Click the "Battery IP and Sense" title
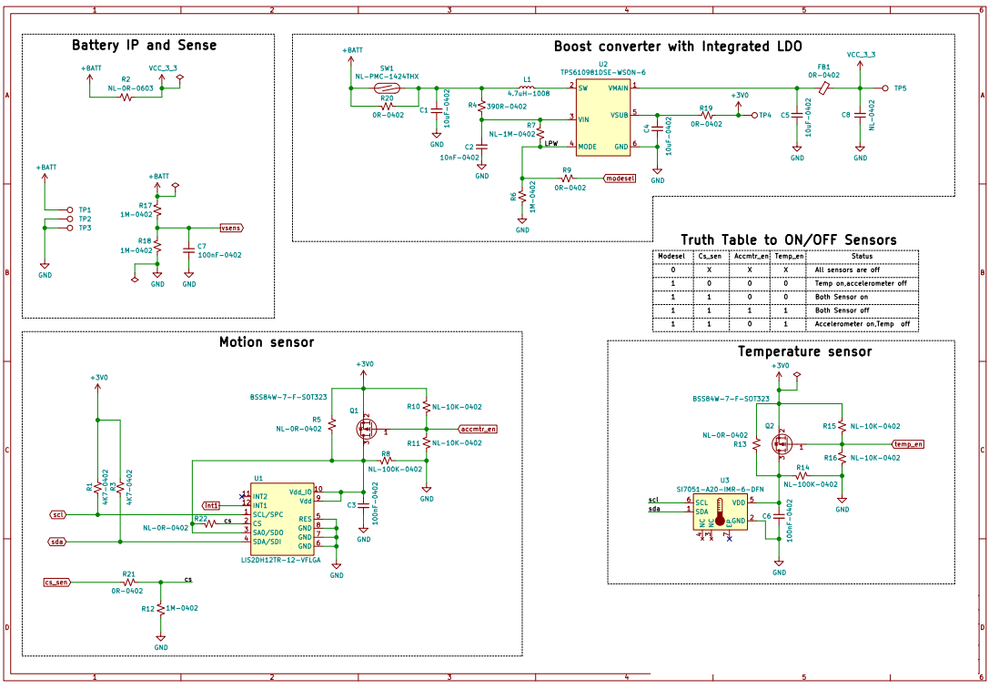The width and height of the screenshot is (999, 691). (144, 45)
